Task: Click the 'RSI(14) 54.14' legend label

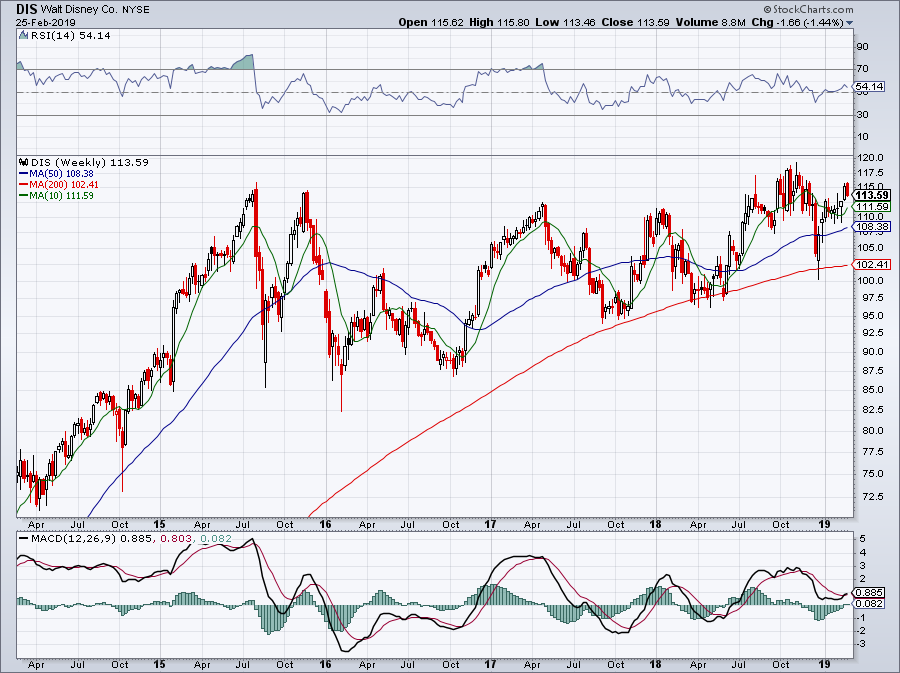Action: (71, 35)
